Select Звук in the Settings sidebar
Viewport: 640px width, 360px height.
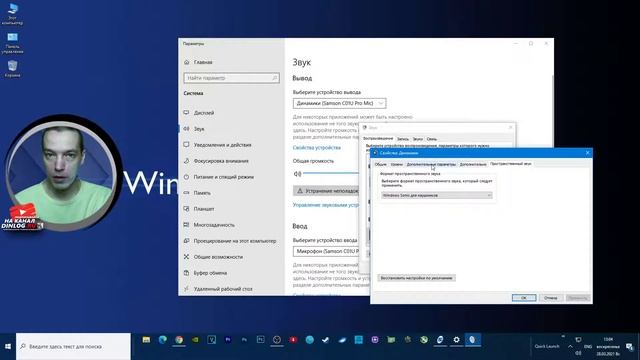pyautogui.click(x=199, y=129)
